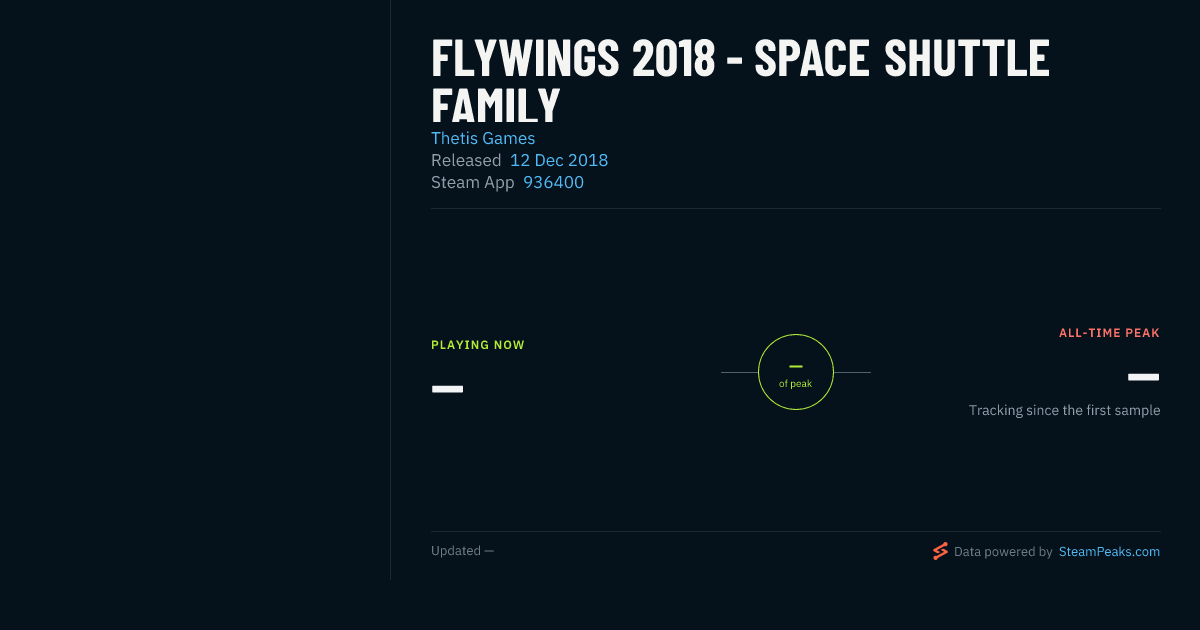Click the line left of peak circle
This screenshot has height=630, width=1200.
coord(739,372)
